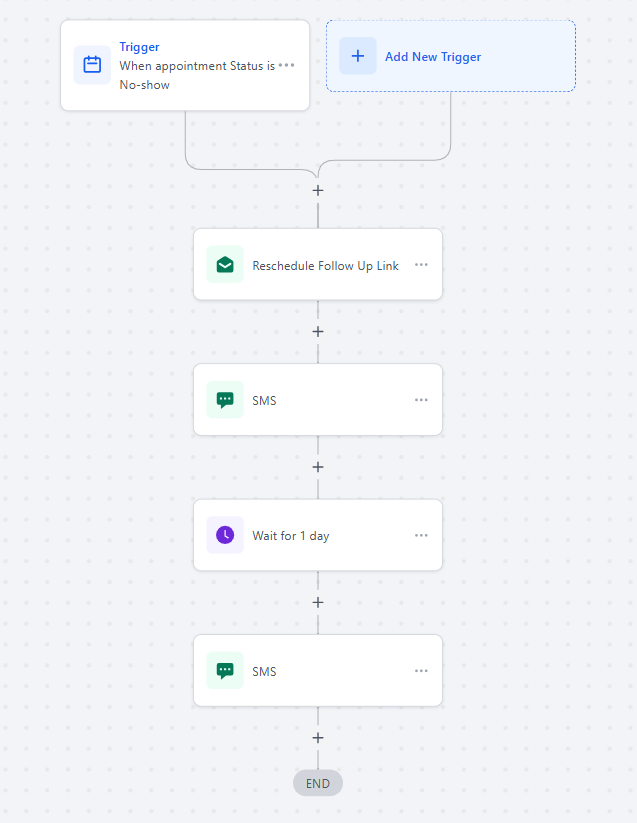Open the Trigger card's three-dot menu
This screenshot has width=637, height=823.
(286, 66)
